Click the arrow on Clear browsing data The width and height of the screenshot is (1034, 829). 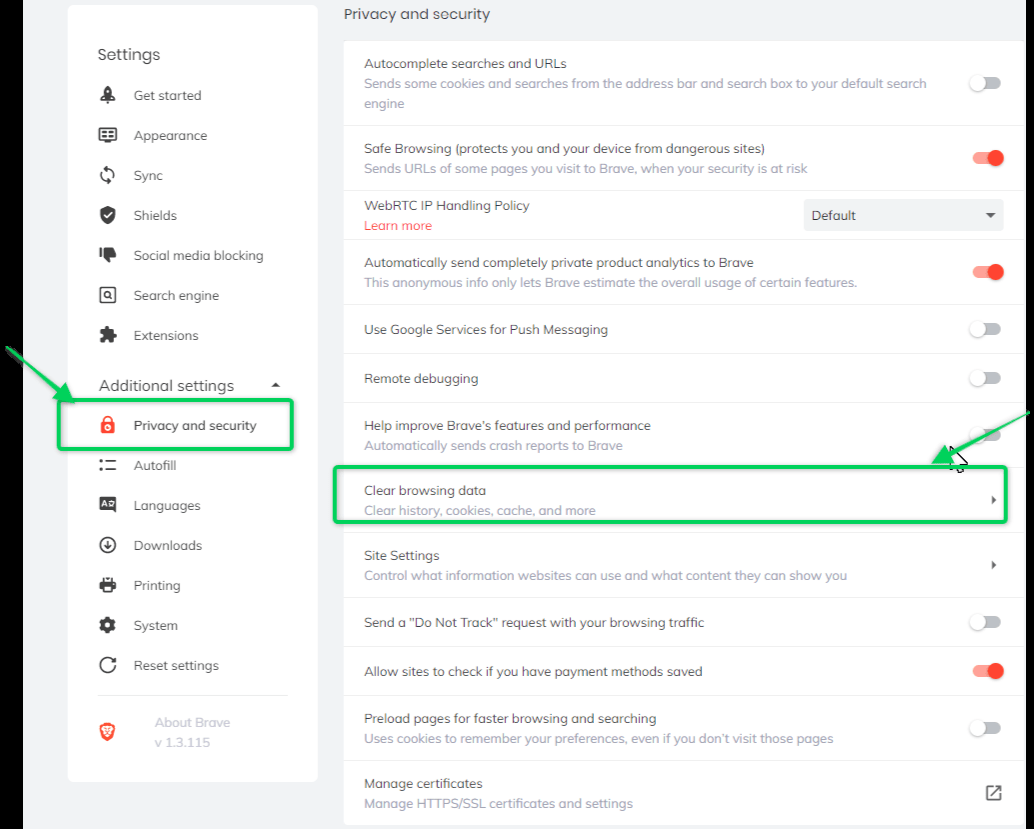(993, 500)
